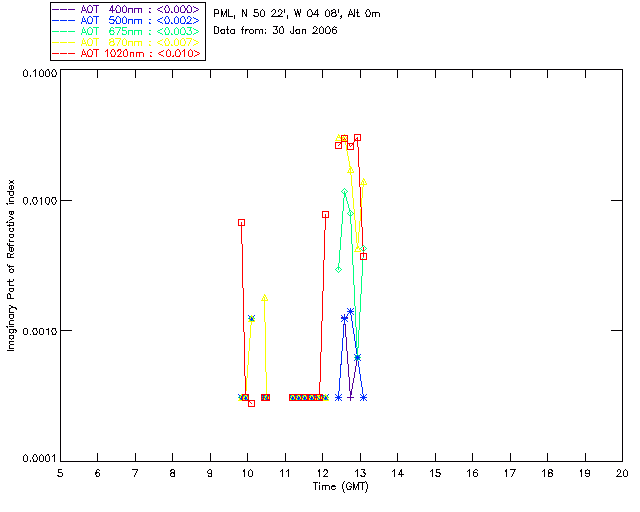
Task: Click the green diamond marker at its highest peak
Action: pyautogui.click(x=345, y=191)
